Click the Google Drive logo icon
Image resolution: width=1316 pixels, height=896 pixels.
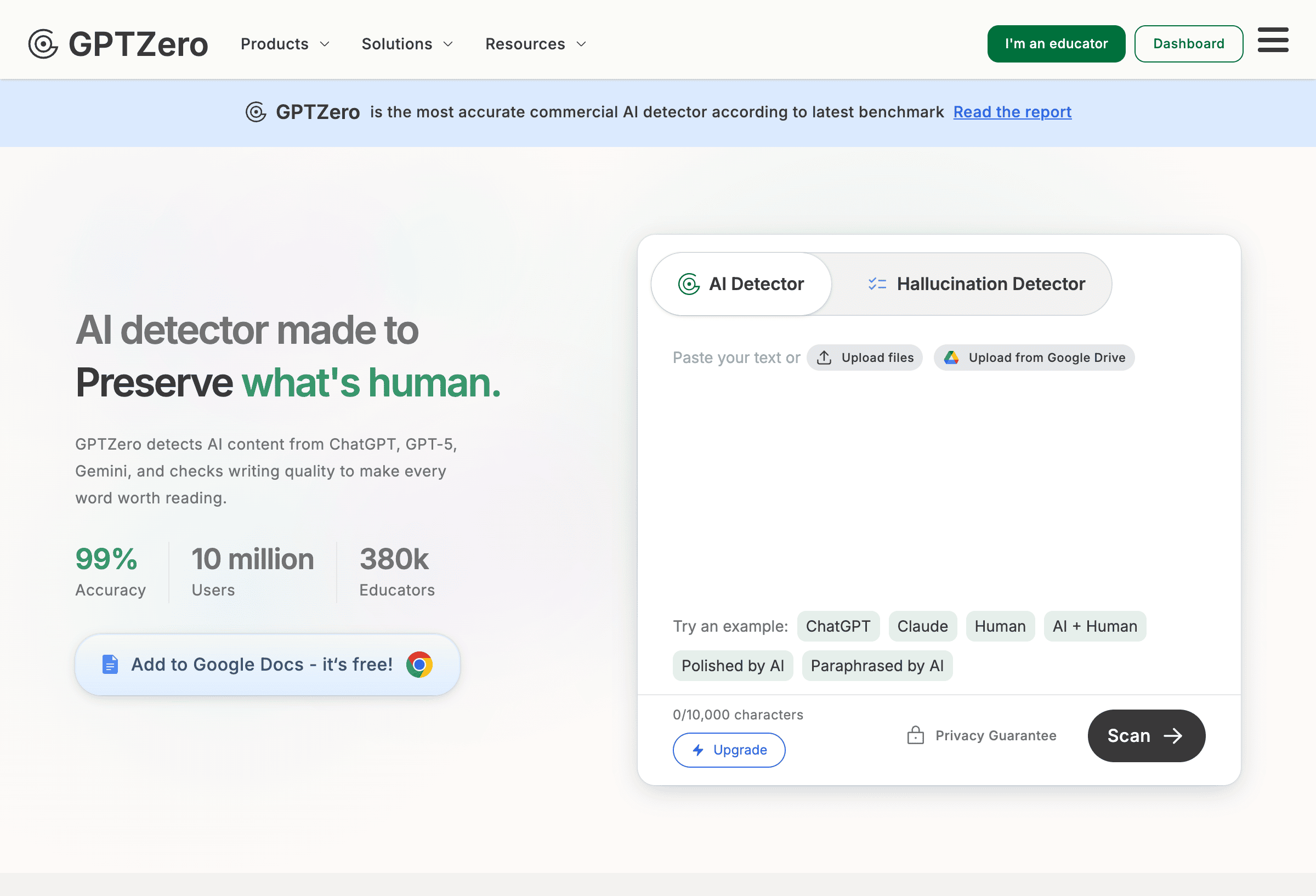(951, 358)
